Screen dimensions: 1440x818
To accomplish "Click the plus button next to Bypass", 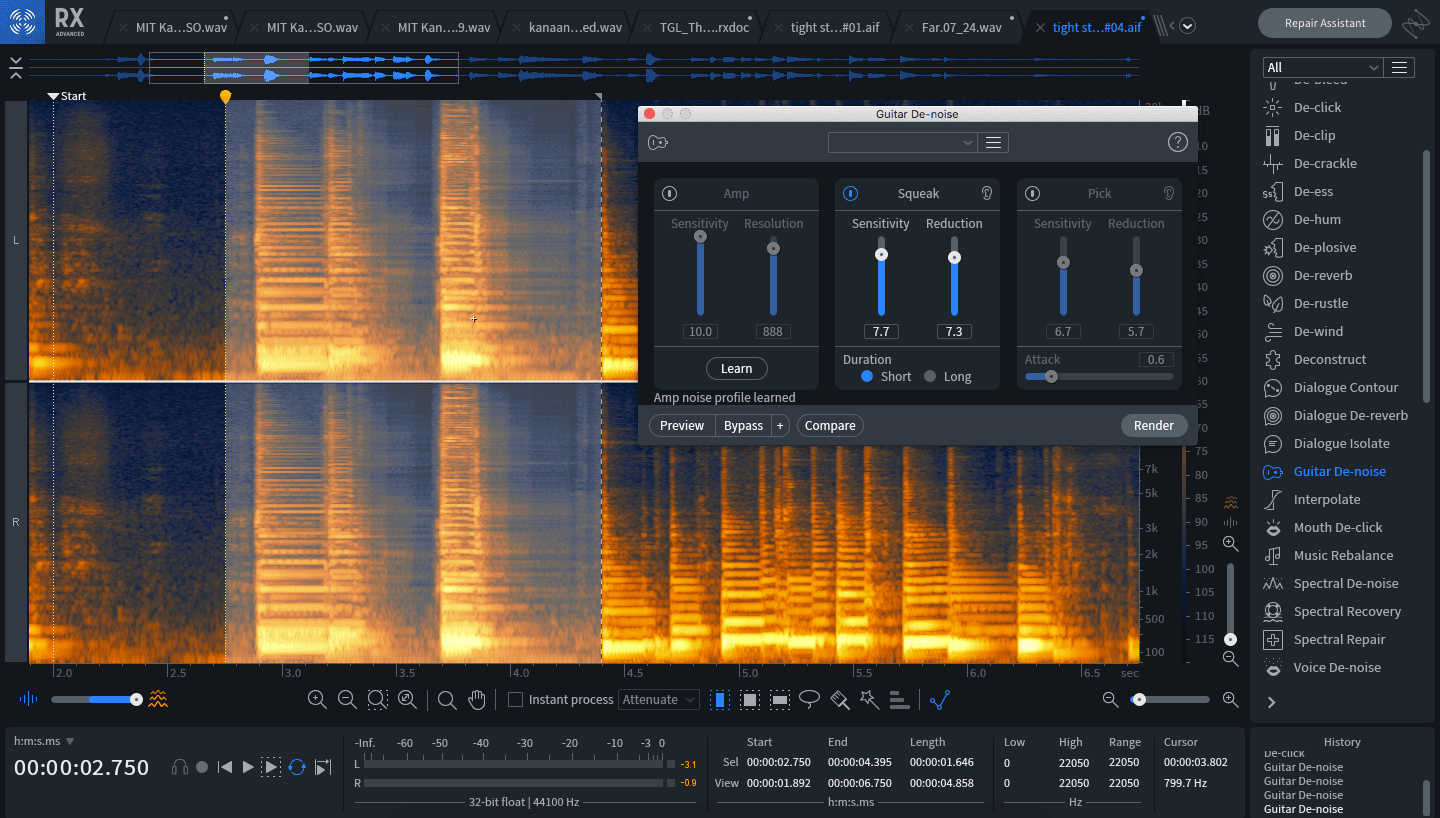I will click(780, 425).
